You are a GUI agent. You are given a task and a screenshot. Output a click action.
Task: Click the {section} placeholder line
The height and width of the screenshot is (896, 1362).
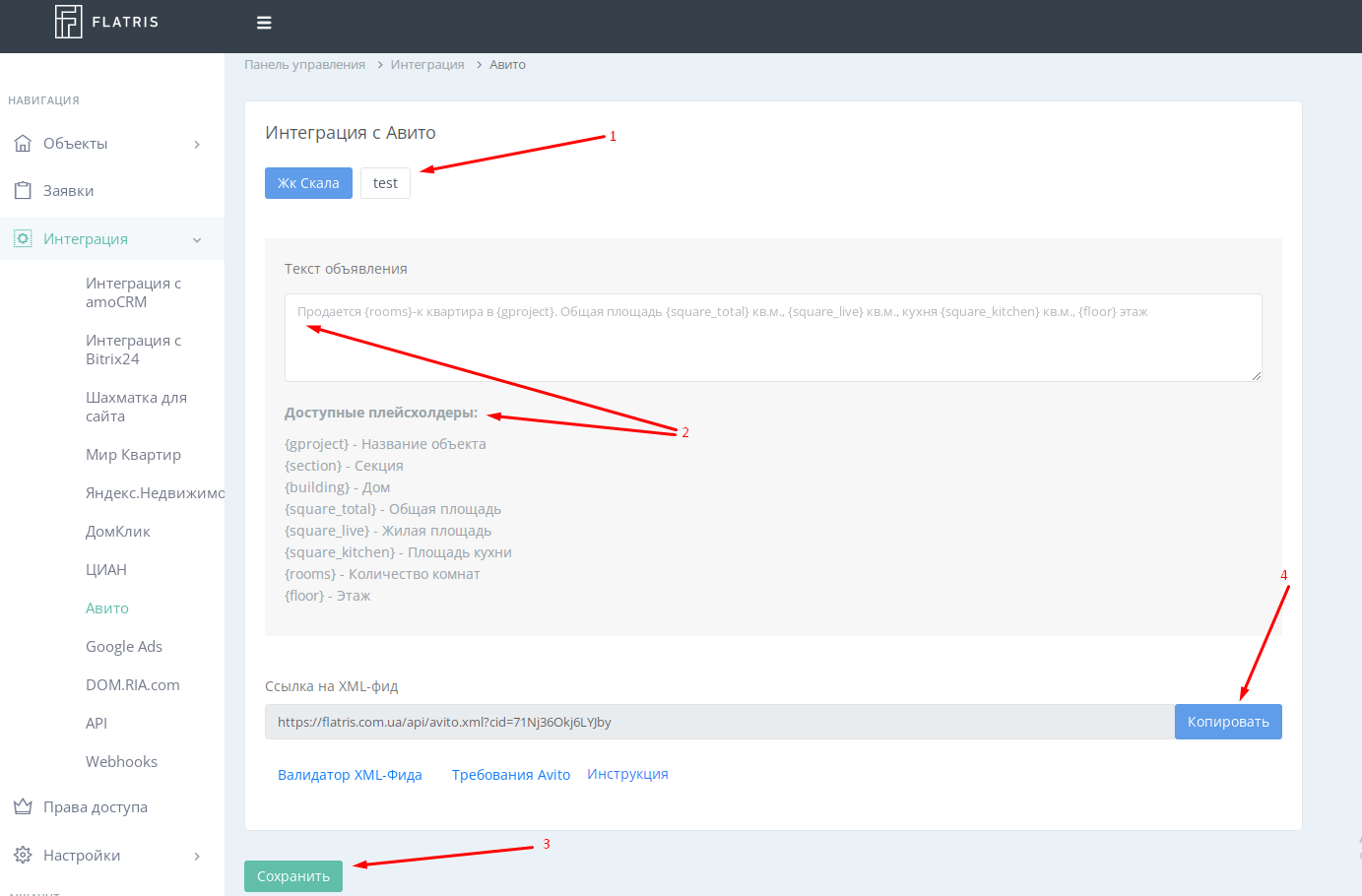point(344,466)
